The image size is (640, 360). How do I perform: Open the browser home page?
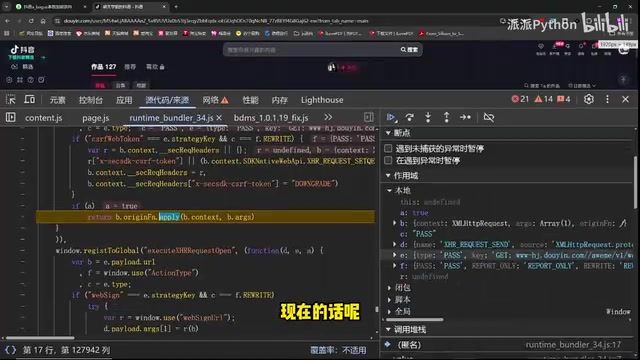click(43, 21)
